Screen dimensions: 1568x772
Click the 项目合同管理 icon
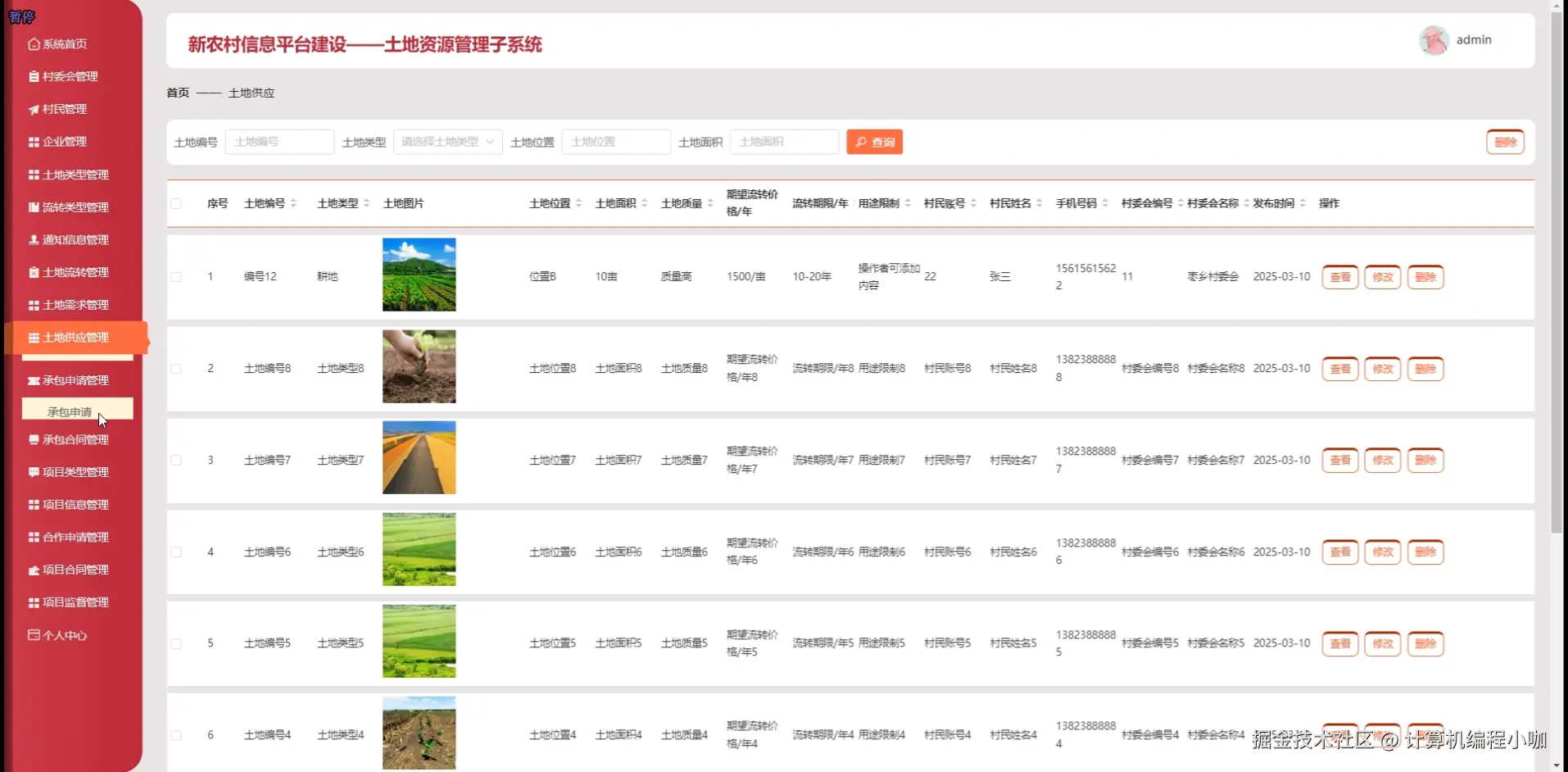point(34,570)
